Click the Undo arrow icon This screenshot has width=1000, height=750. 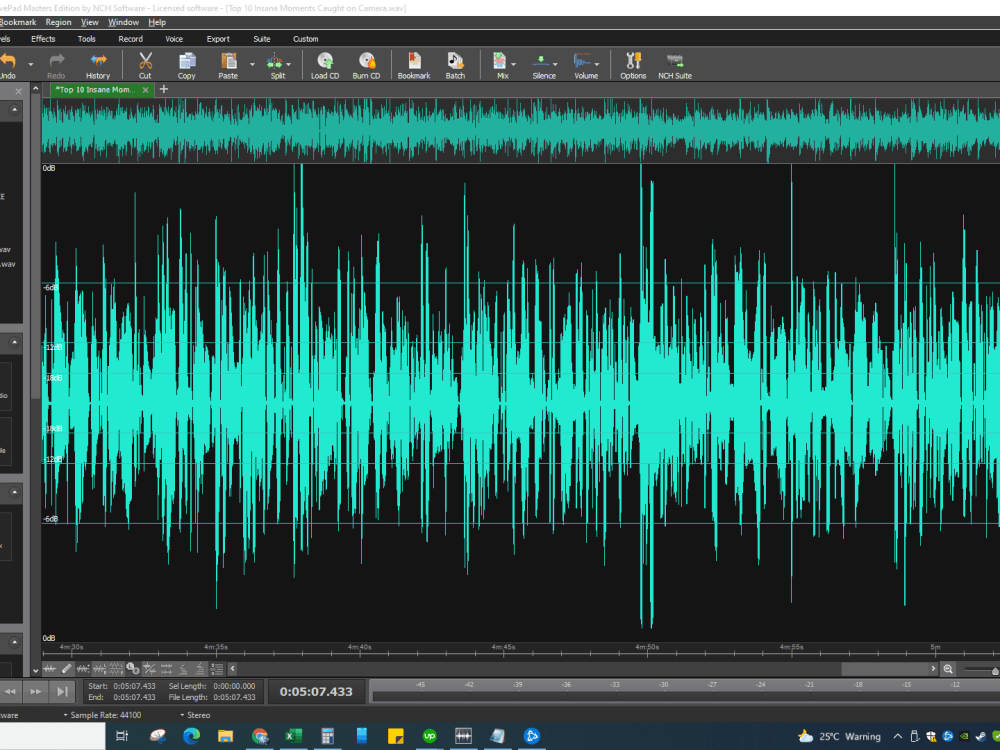tap(8, 61)
